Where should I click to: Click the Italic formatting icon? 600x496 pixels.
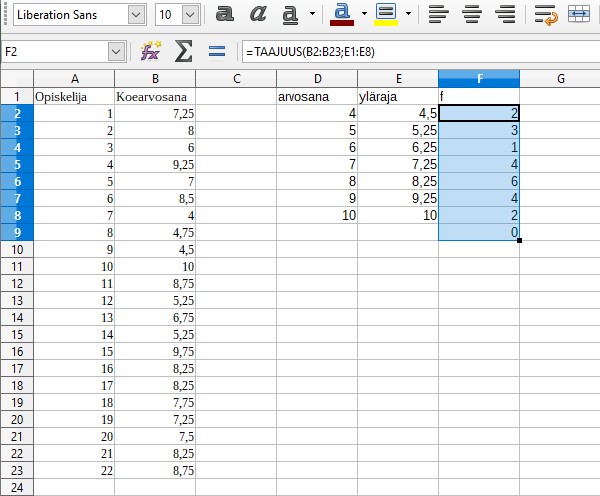click(x=258, y=14)
